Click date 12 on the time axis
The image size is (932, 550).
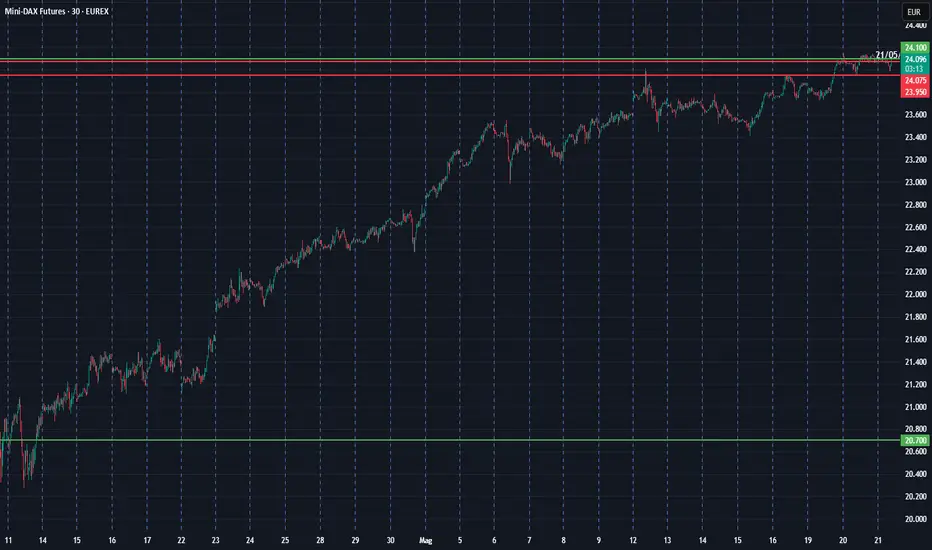pyautogui.click(x=634, y=539)
